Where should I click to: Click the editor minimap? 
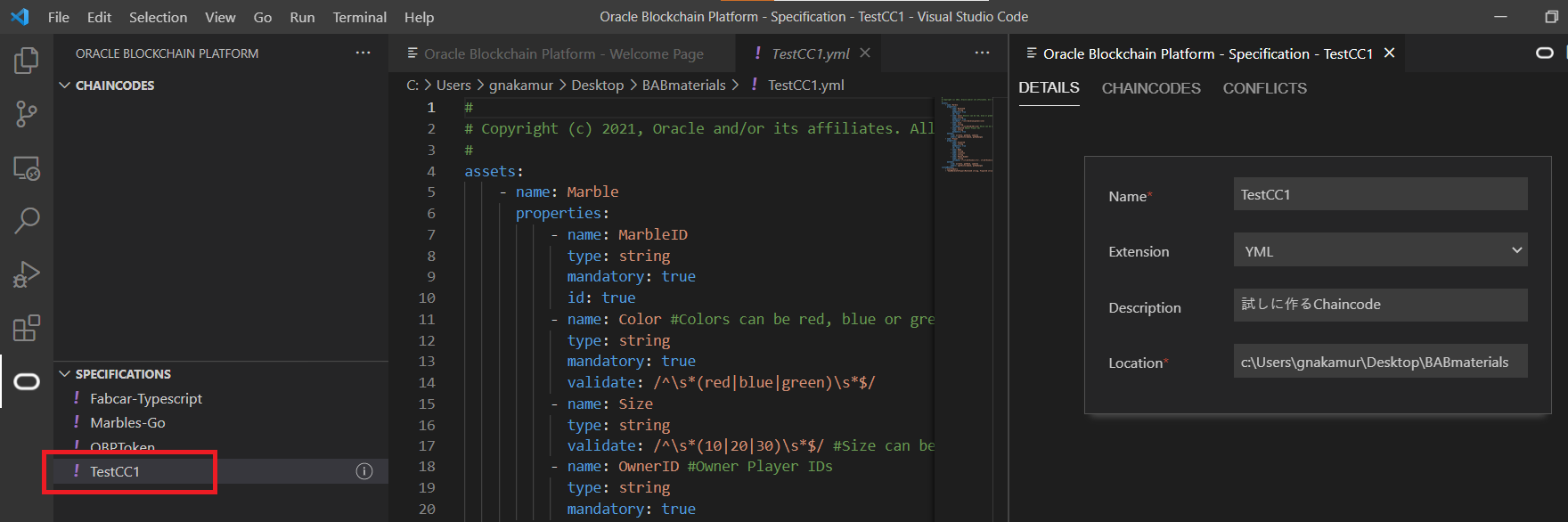pyautogui.click(x=967, y=135)
